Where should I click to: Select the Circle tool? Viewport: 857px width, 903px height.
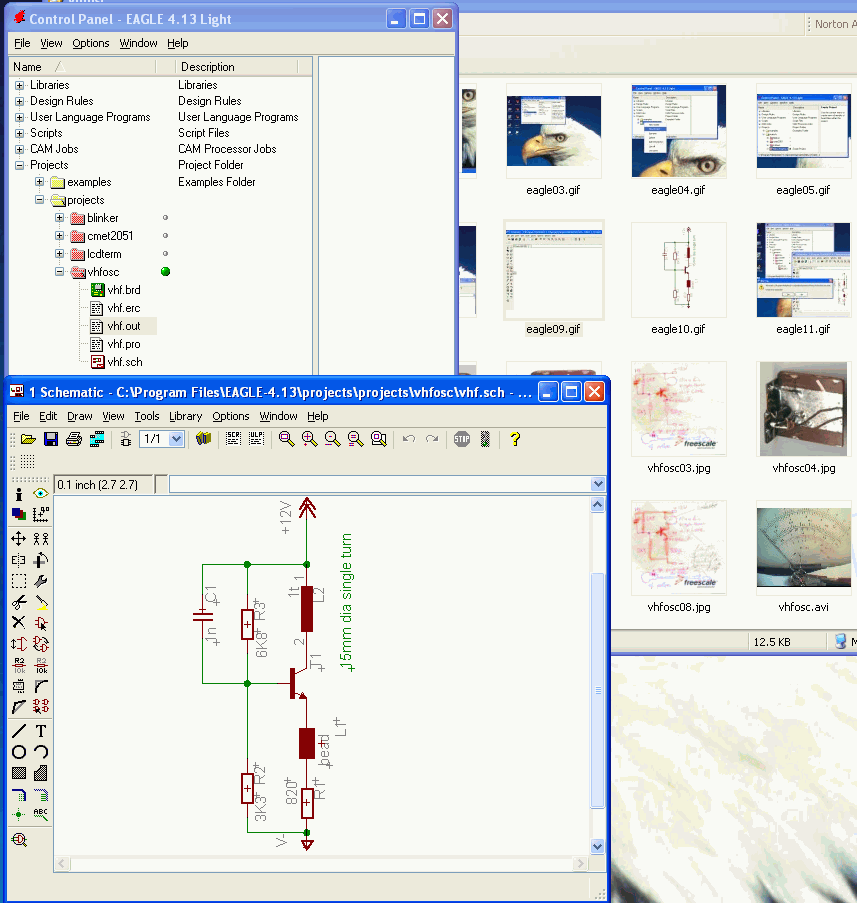[x=18, y=752]
